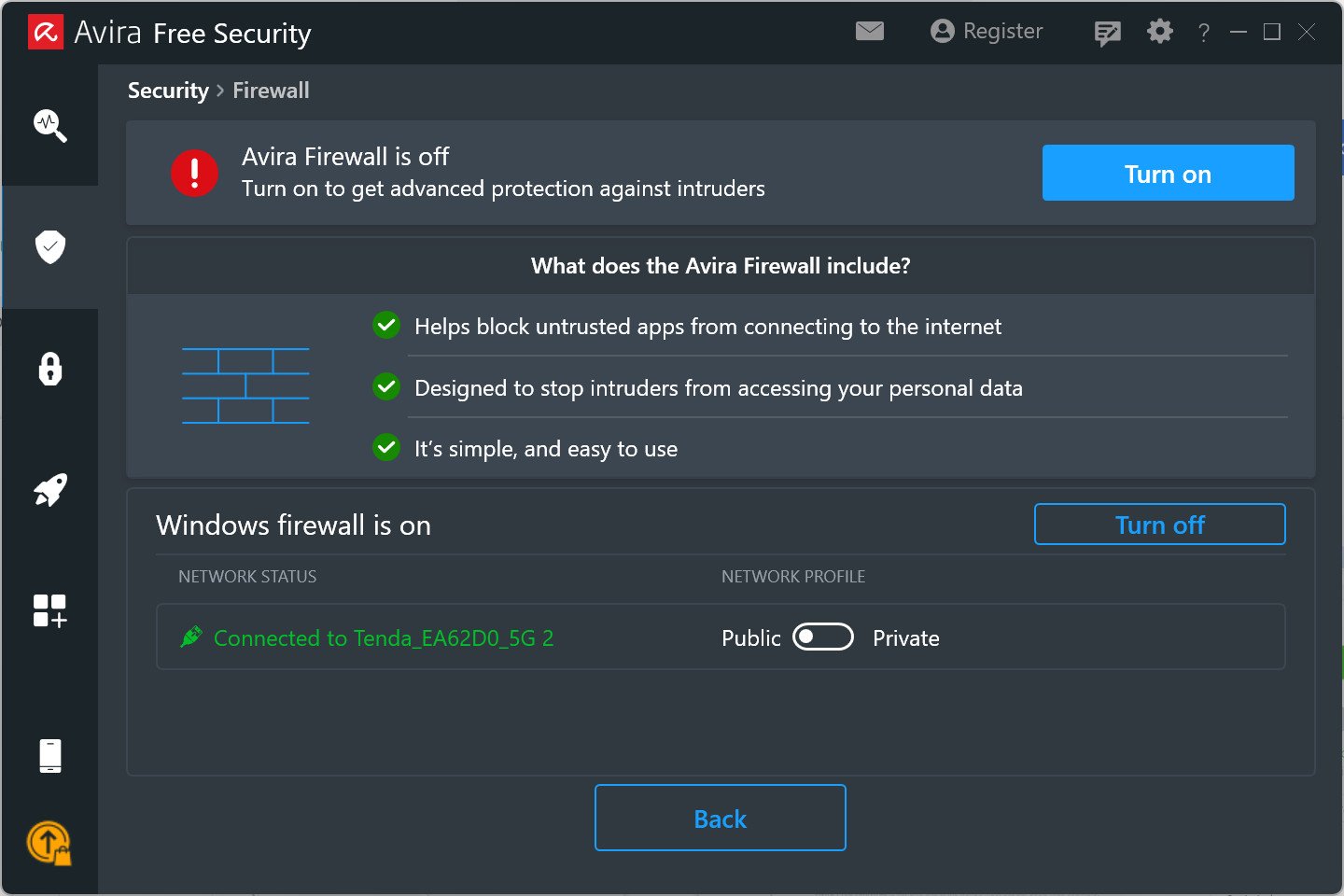Open the Status magnifier sidebar icon

tap(50, 125)
